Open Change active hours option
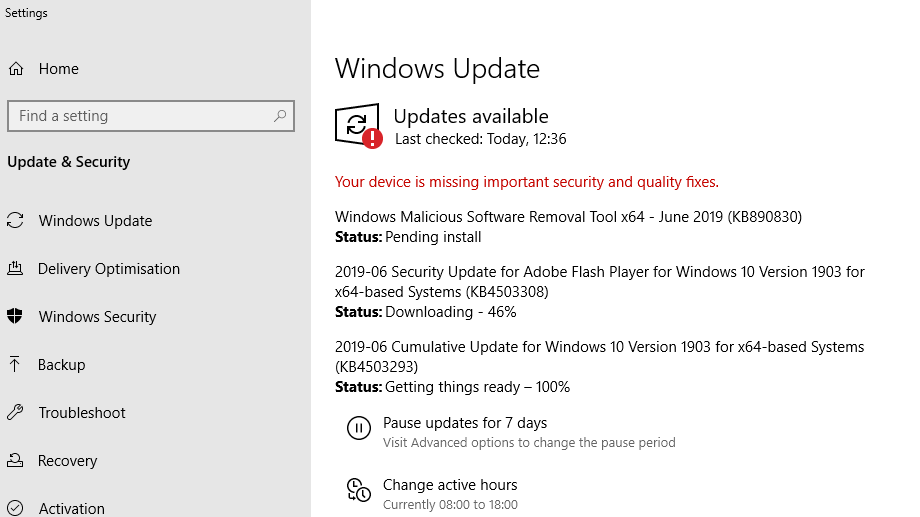This screenshot has height=517, width=920. tap(450, 485)
